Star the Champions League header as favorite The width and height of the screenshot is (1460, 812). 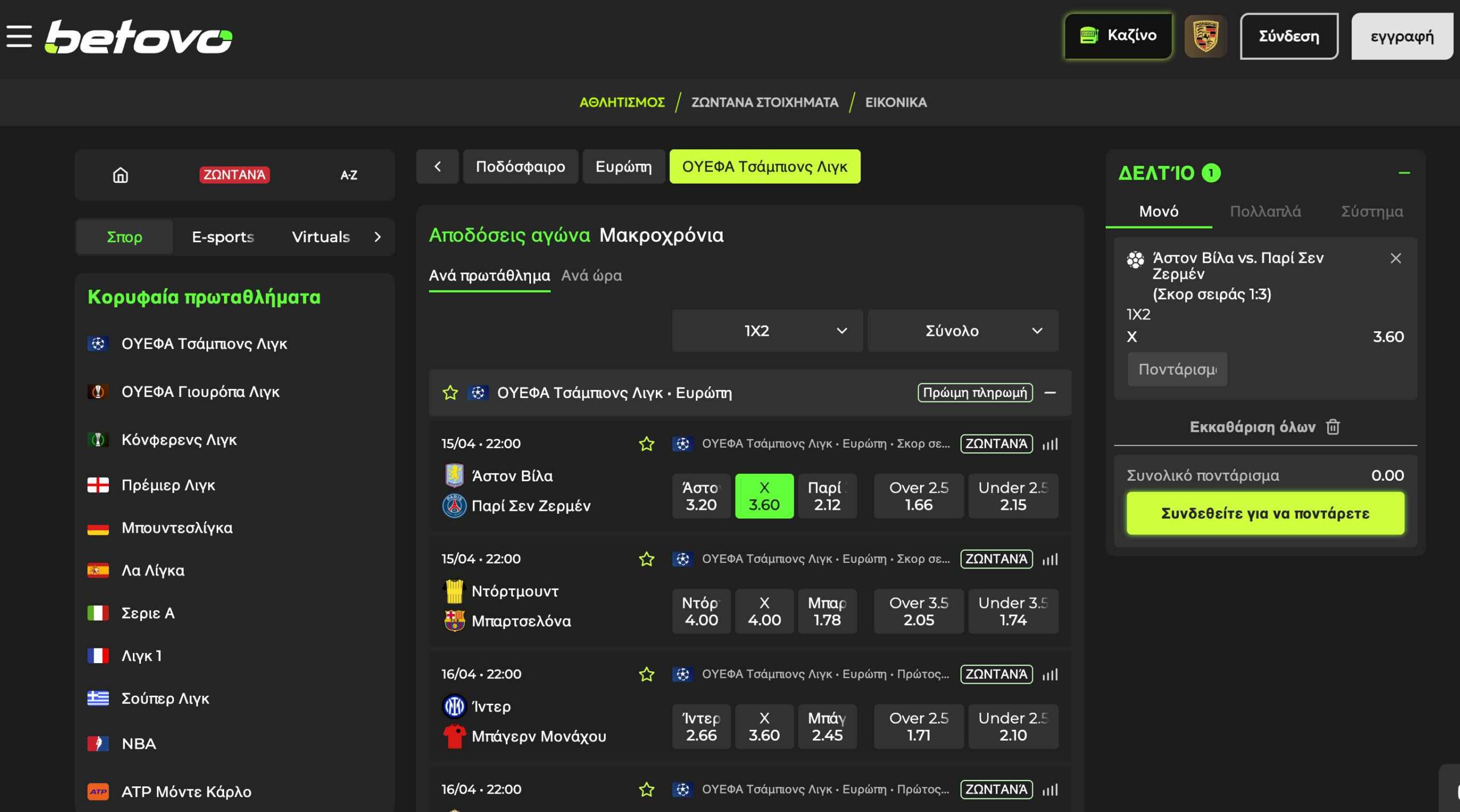pos(450,392)
